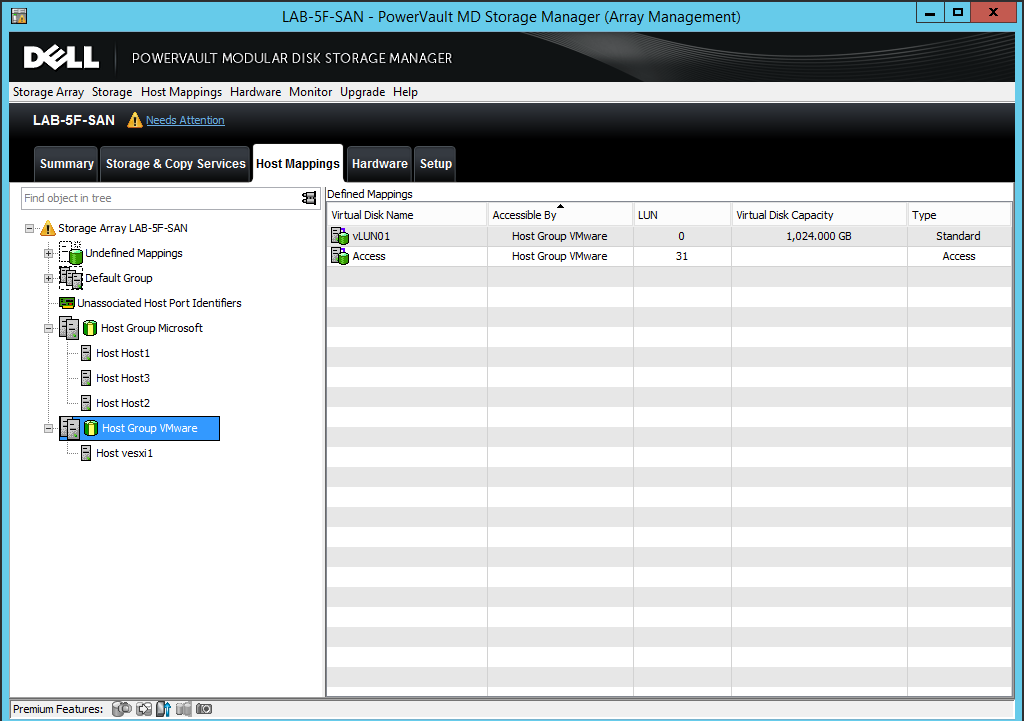Open the Monitor menu
This screenshot has width=1024, height=721.
click(x=310, y=92)
